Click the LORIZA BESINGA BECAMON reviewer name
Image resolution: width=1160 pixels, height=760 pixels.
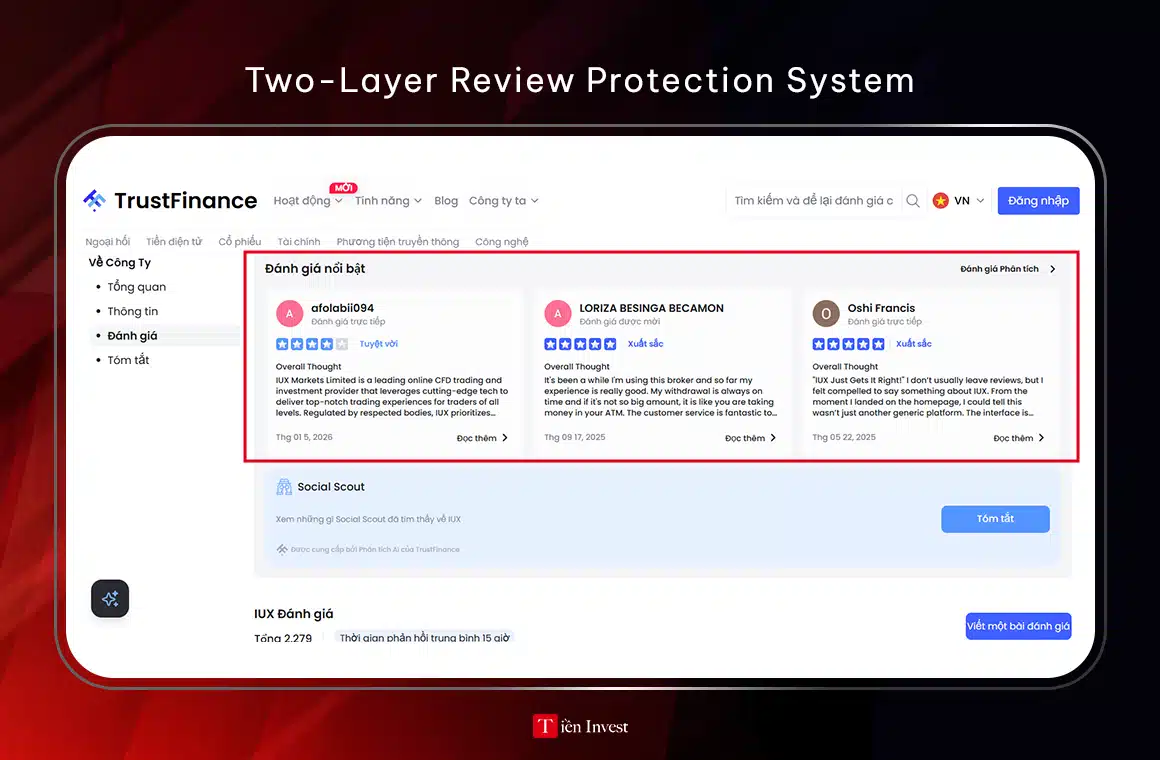pos(651,308)
